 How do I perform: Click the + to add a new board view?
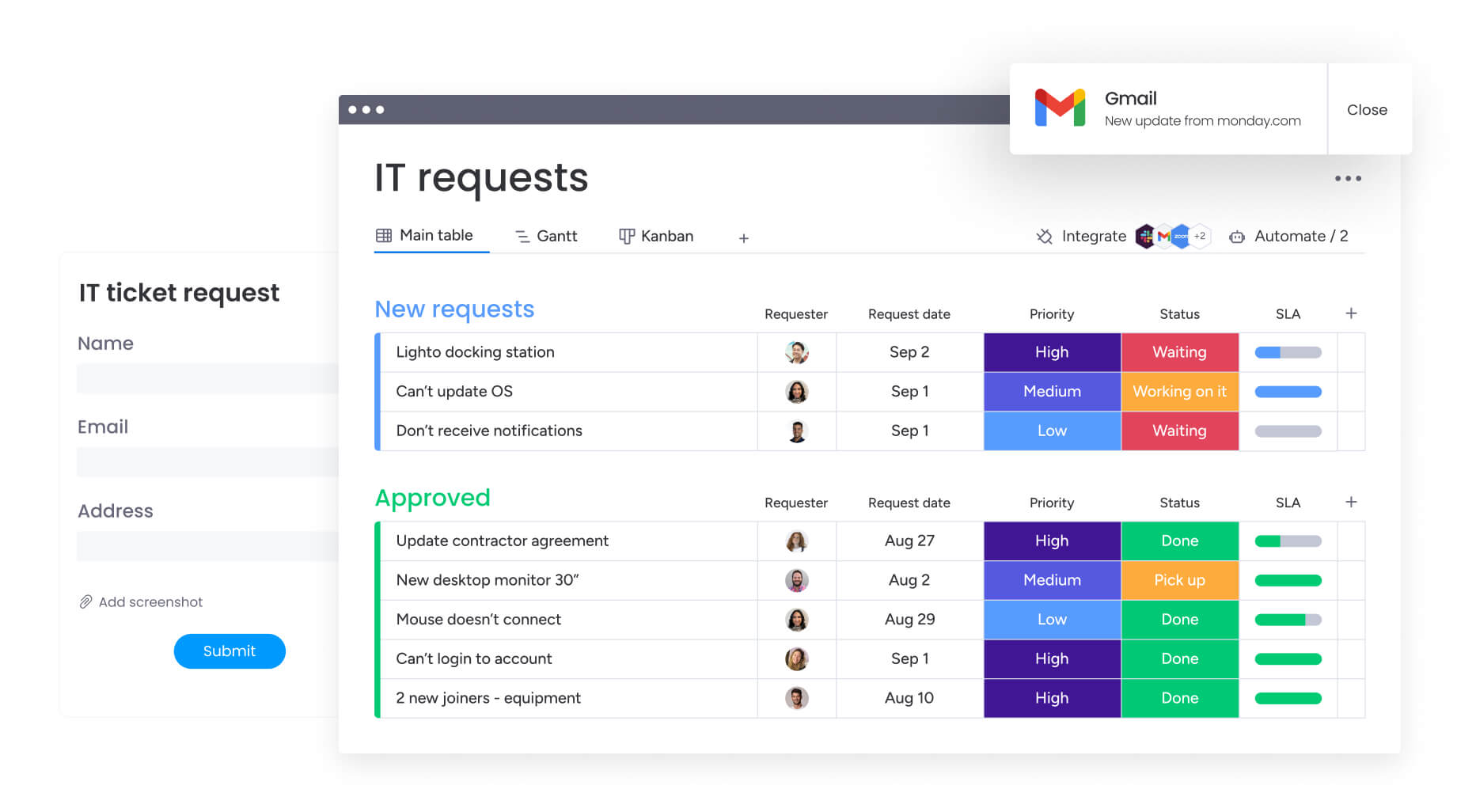coord(743,237)
